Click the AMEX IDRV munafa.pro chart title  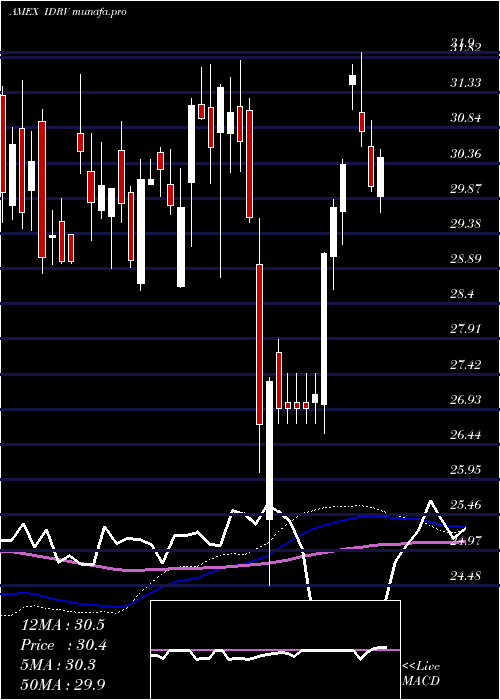[68, 12]
